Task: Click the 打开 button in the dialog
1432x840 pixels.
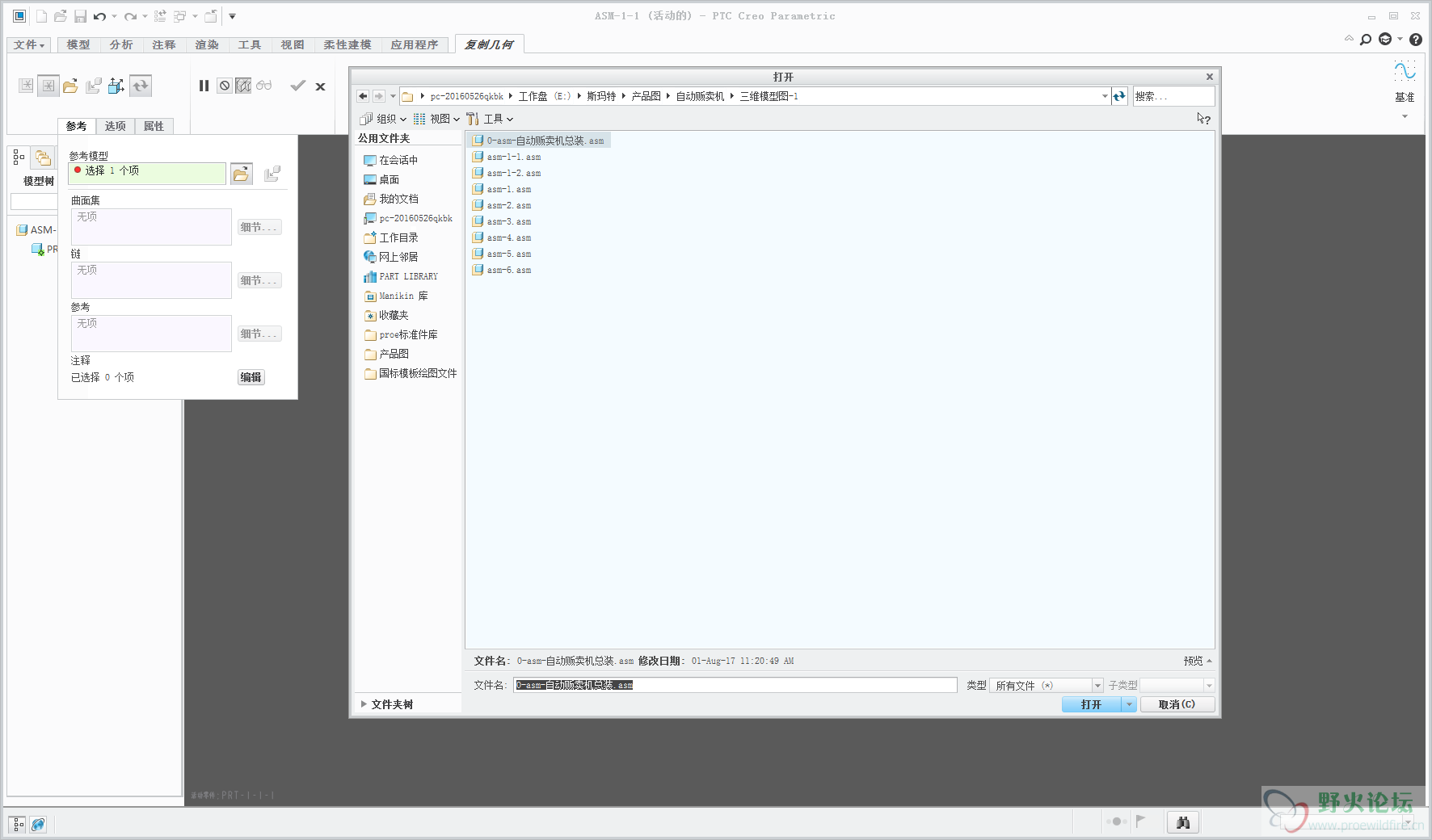Action: [x=1091, y=705]
